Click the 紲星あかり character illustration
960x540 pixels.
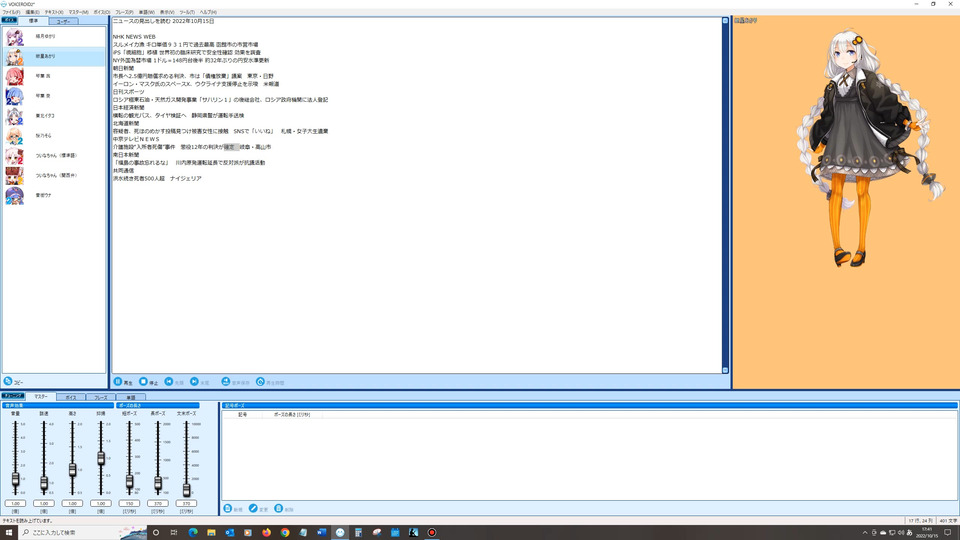[x=869, y=147]
